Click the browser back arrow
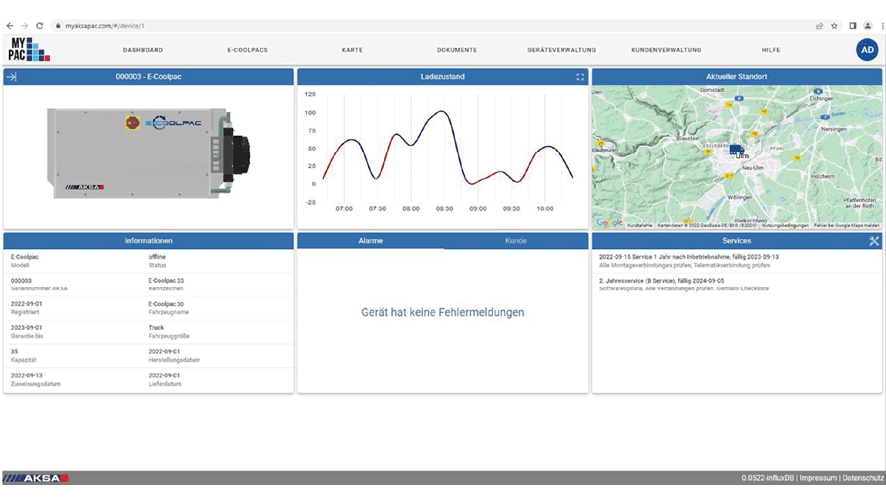The image size is (886, 502). pos(10,26)
